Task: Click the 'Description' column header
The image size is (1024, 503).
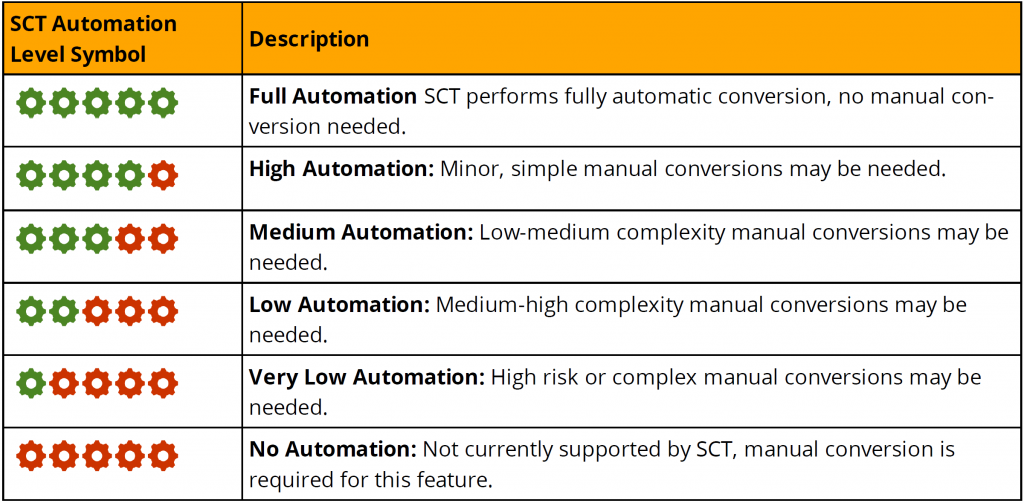Action: pyautogui.click(x=309, y=39)
